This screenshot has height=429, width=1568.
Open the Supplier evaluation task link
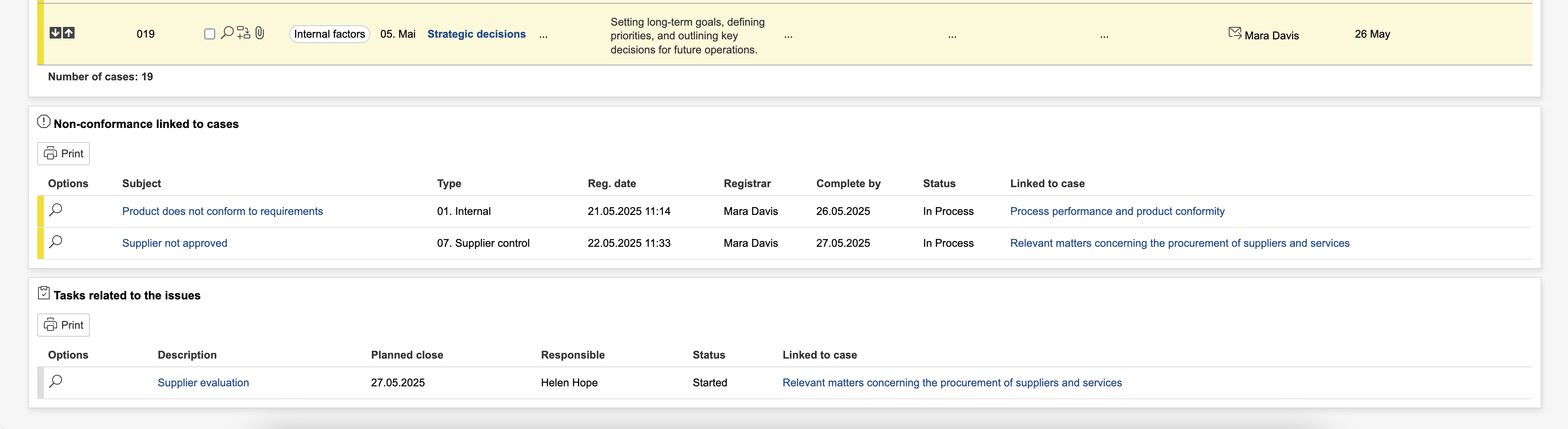(x=203, y=383)
